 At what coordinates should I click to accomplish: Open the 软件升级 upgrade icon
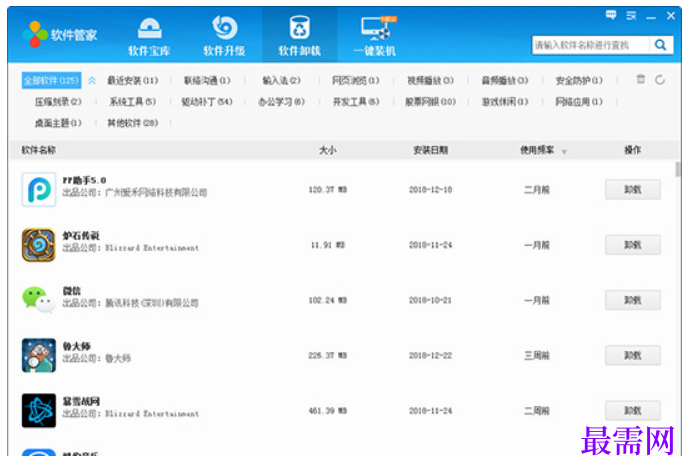(225, 28)
